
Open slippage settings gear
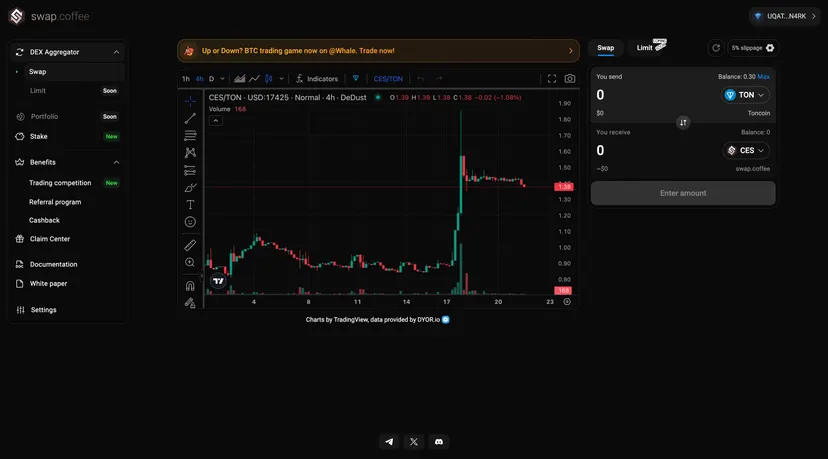pyautogui.click(x=770, y=48)
